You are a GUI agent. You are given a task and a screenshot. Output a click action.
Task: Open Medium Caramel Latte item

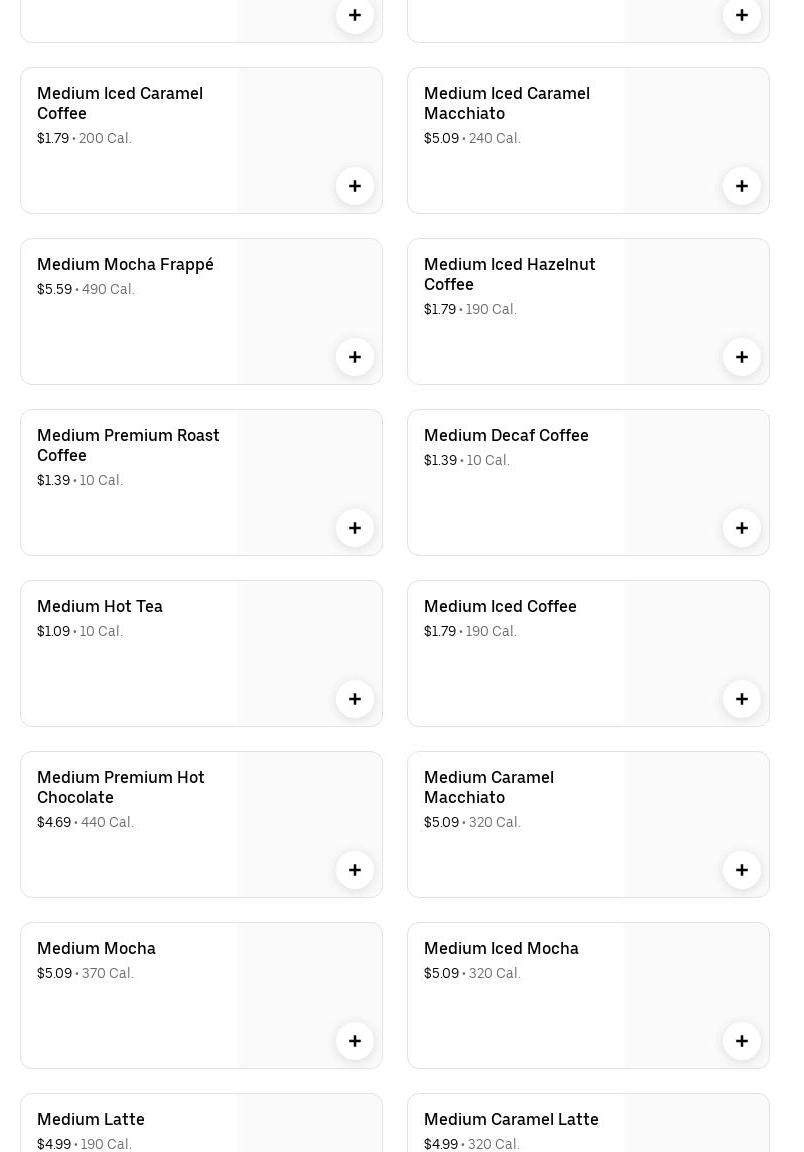click(x=511, y=1120)
